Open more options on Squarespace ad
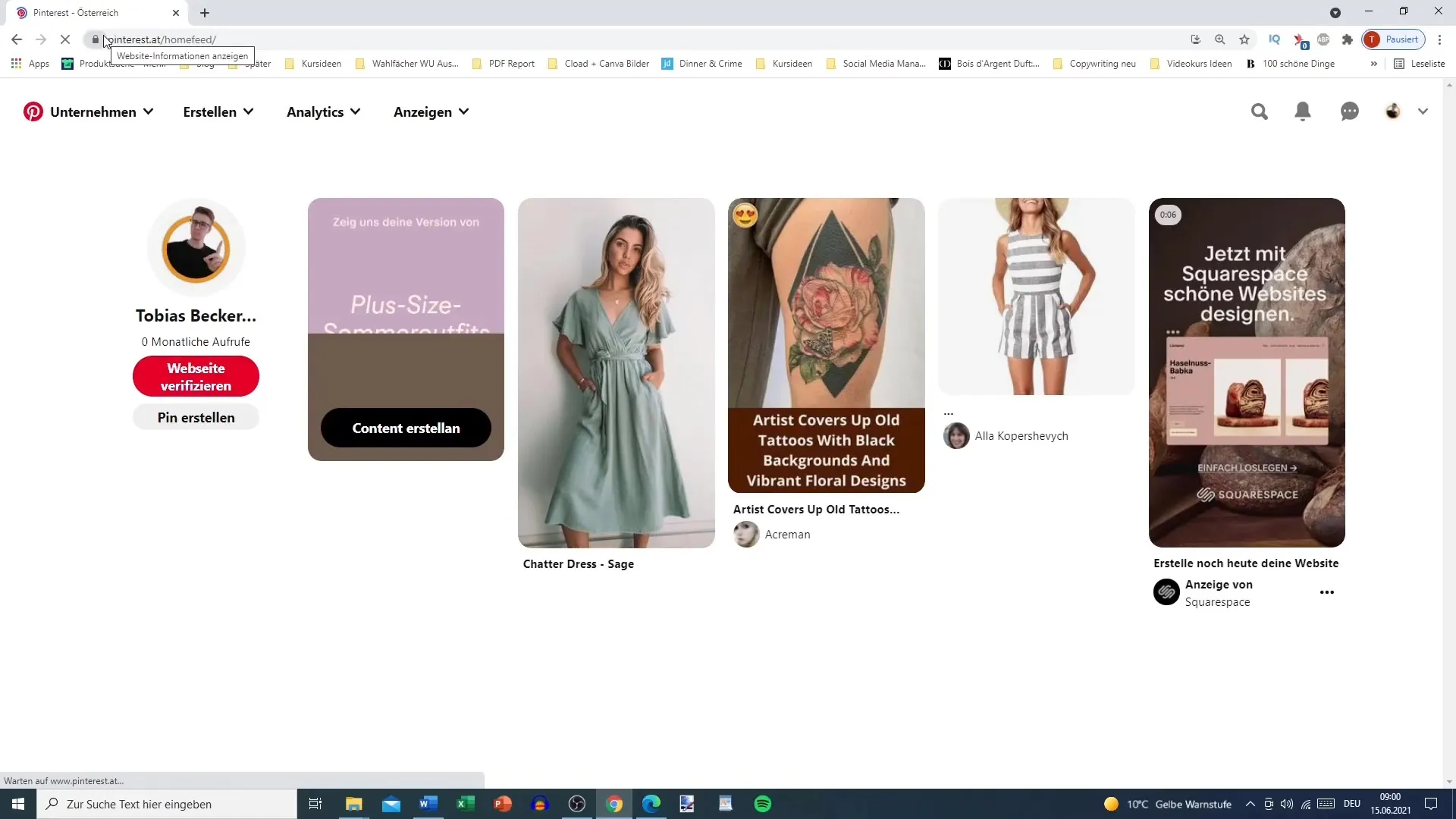Image resolution: width=1456 pixels, height=819 pixels. (x=1326, y=592)
